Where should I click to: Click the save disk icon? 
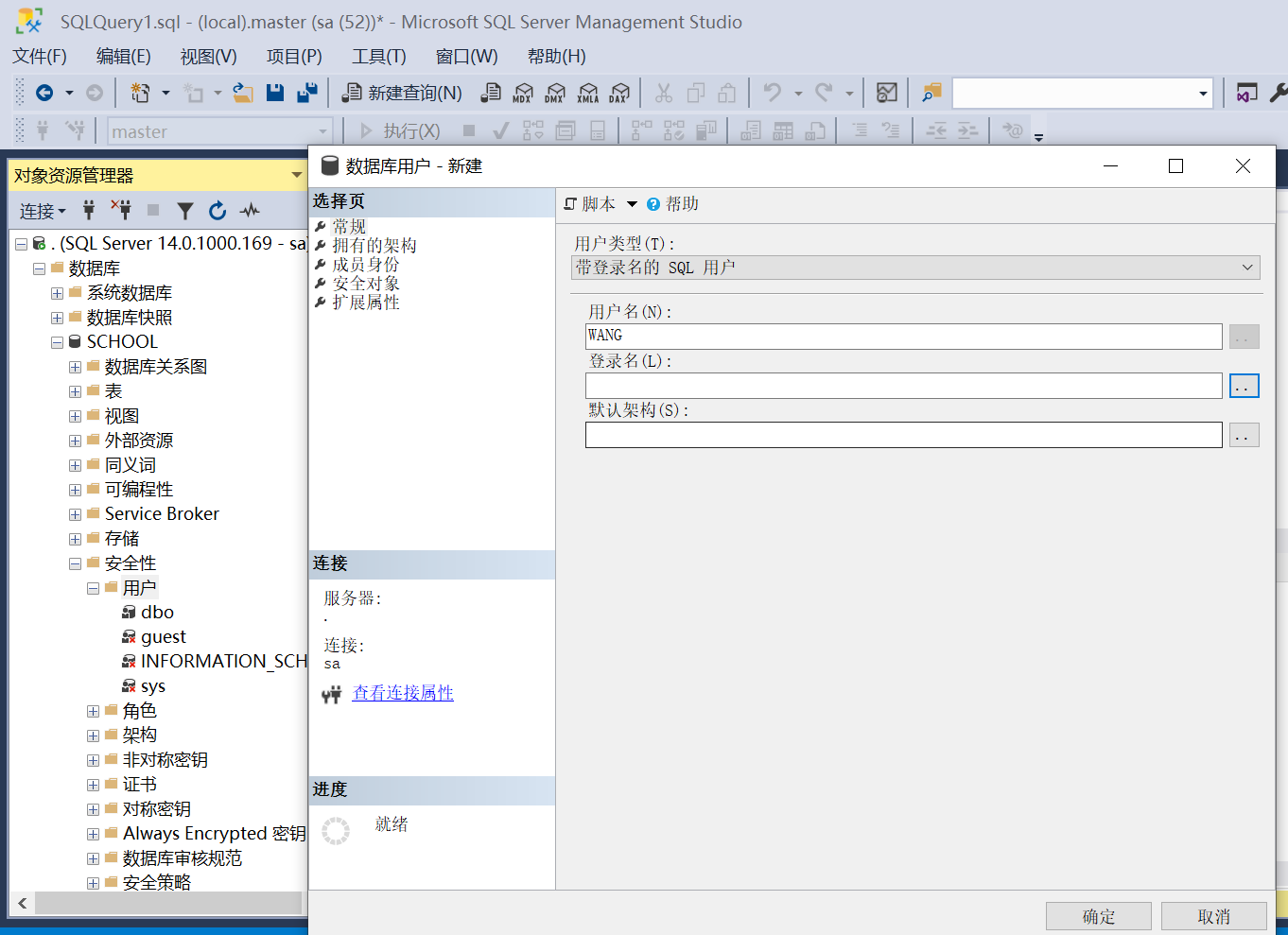pos(275,93)
